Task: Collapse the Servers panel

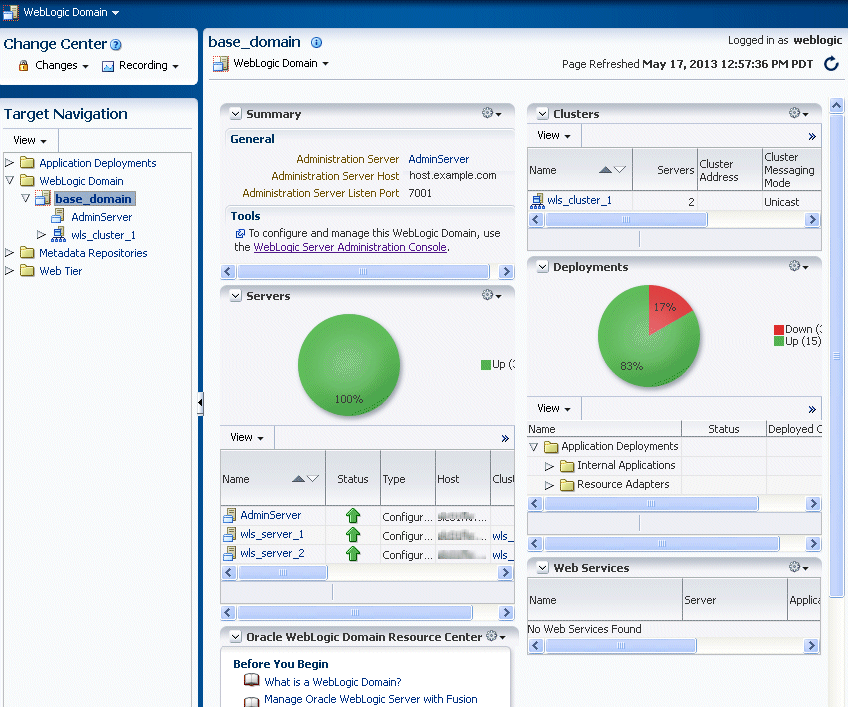Action: pyautogui.click(x=236, y=296)
